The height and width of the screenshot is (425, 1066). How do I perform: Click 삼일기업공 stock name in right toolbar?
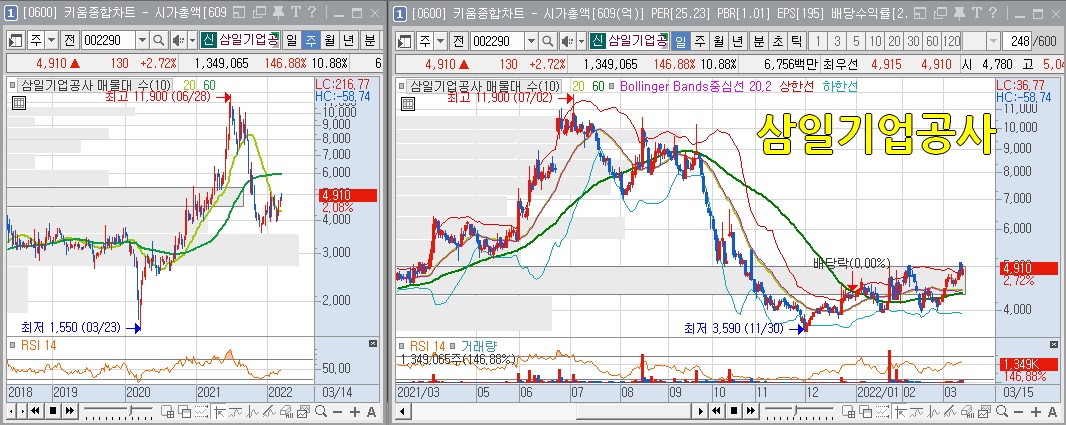coord(637,41)
